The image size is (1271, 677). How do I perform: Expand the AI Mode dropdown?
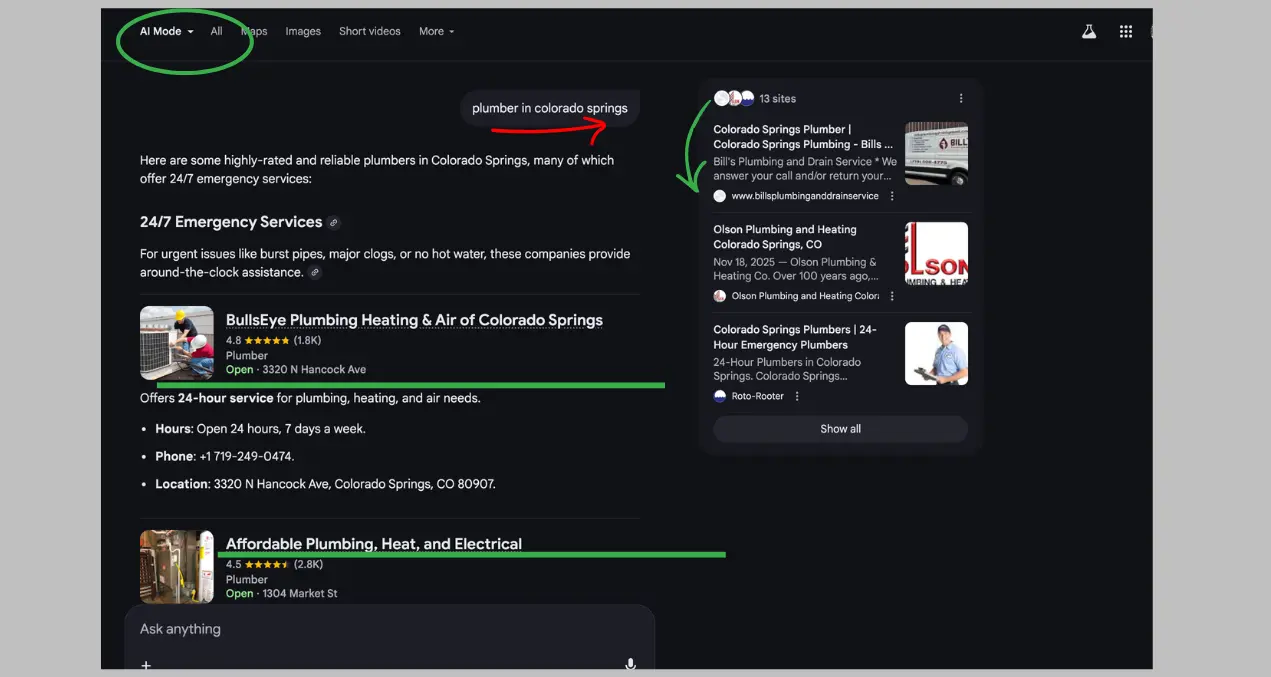166,32
